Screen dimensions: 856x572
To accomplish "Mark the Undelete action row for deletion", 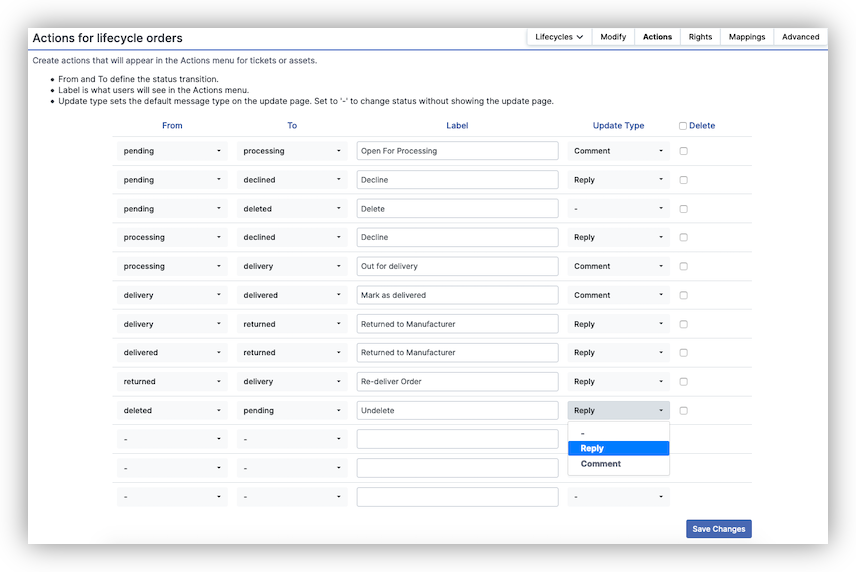I will click(683, 411).
